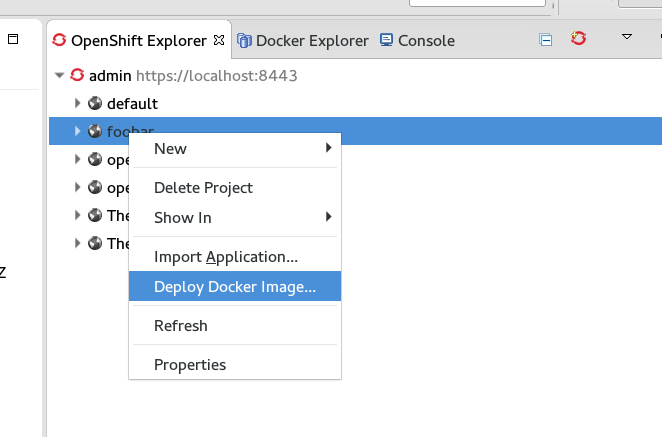This screenshot has height=437, width=662.
Task: Expand the default project node
Action: click(x=78, y=103)
